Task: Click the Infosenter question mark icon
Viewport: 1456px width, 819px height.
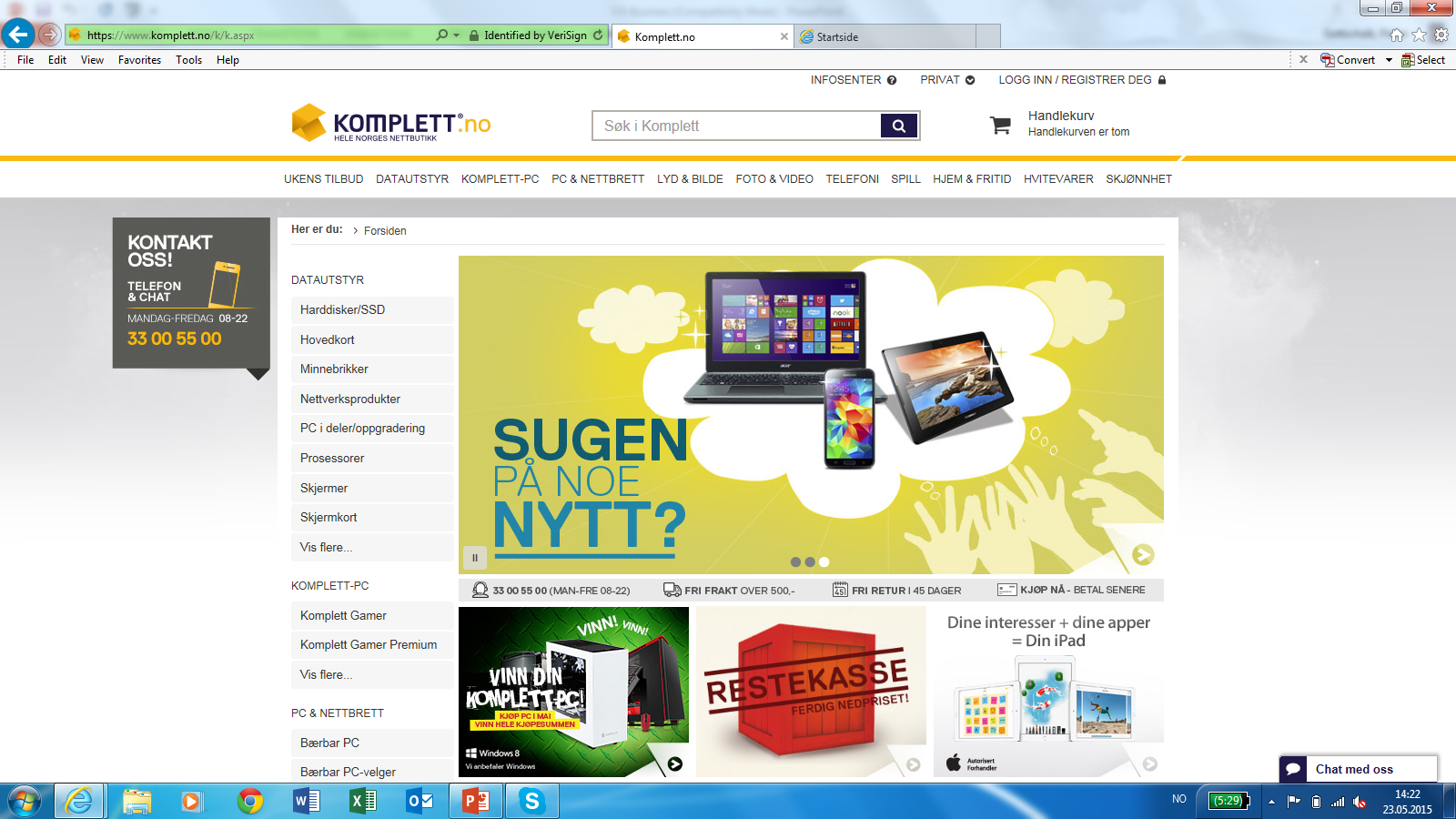Action: 892,80
